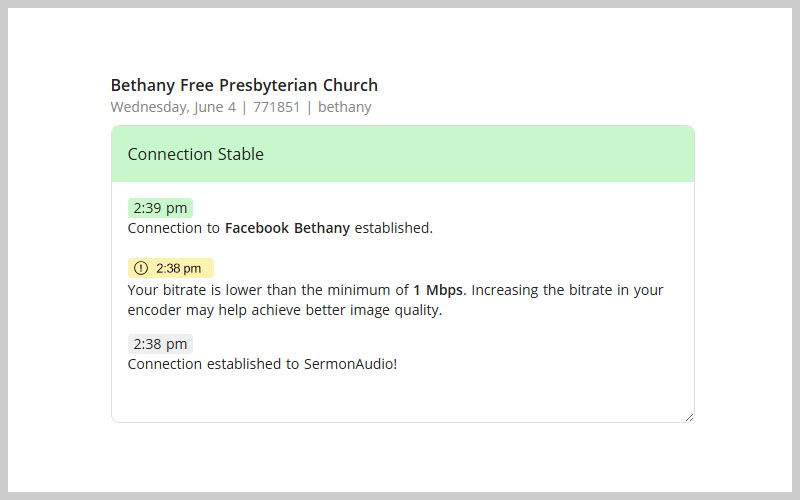The width and height of the screenshot is (800, 500).
Task: Click empty area inside the log panel bottom
Action: click(x=403, y=398)
